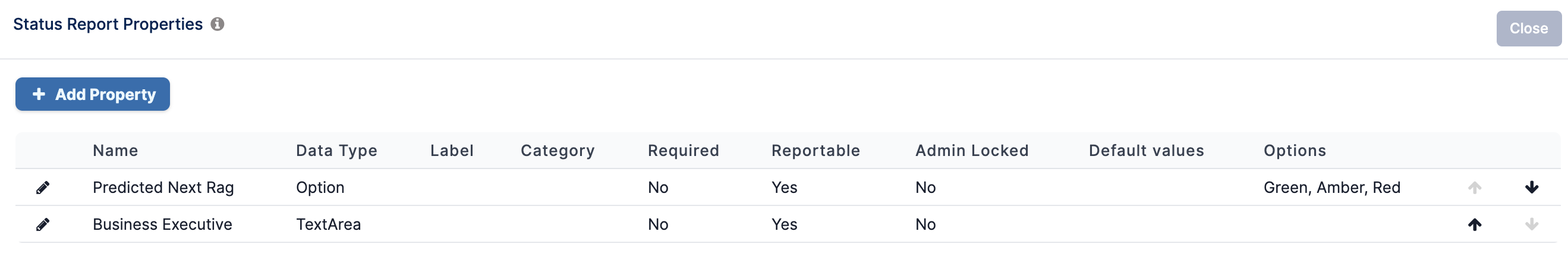Click the greyed down arrow on Business Executive
1568x256 pixels.
[1532, 225]
